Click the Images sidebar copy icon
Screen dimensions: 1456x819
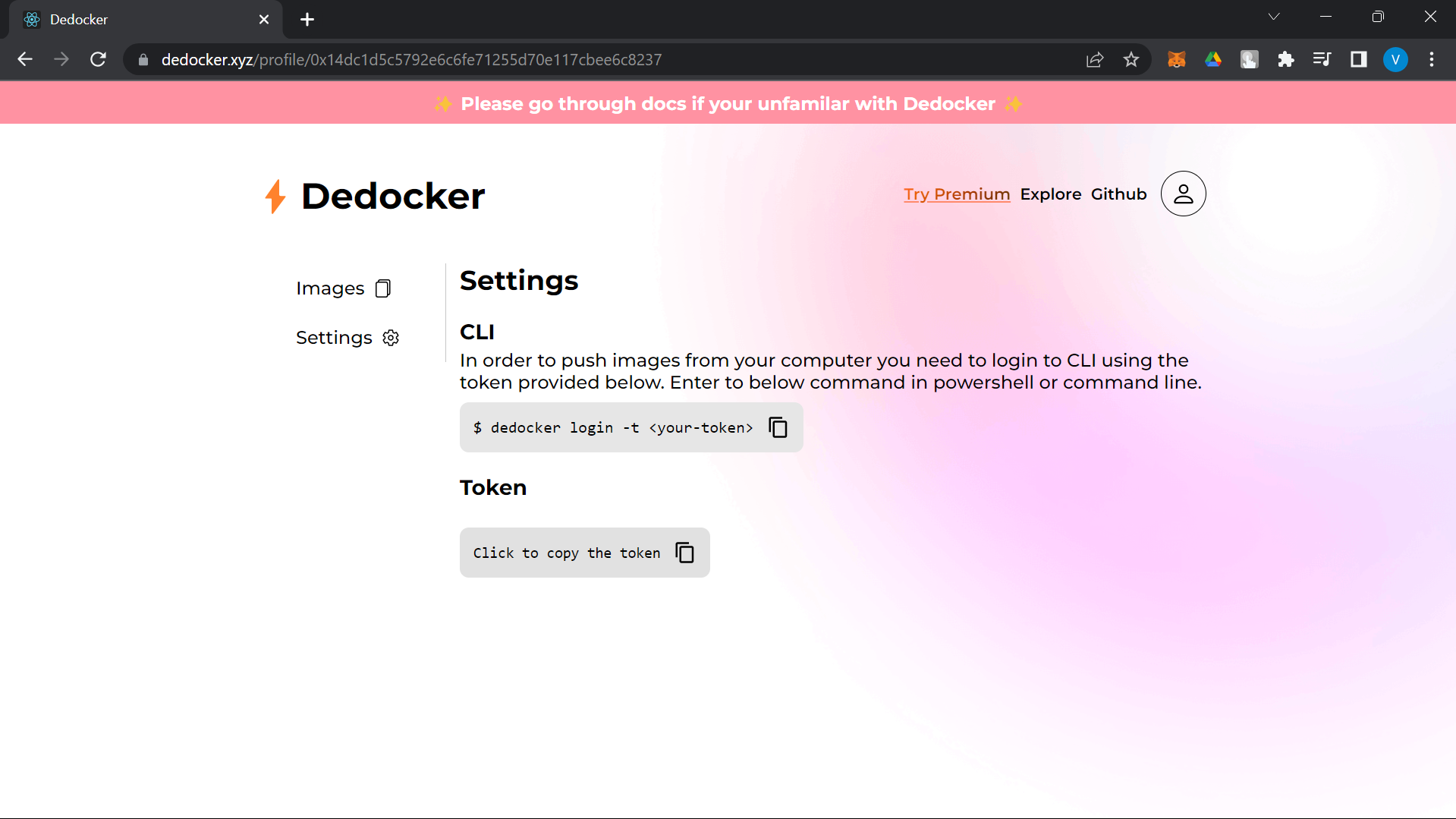[x=383, y=288]
